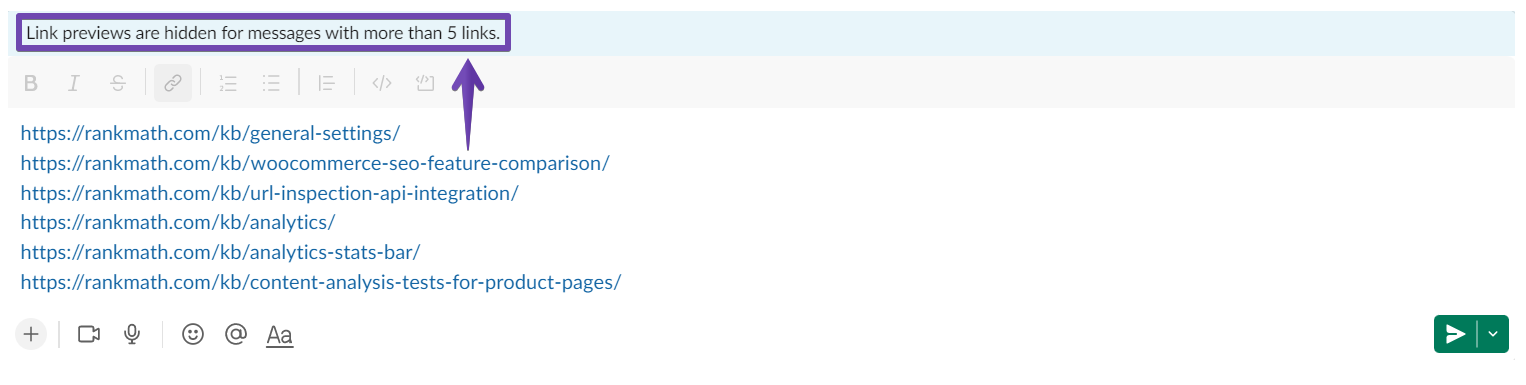
Task: Toggle strikethrough text formatting
Action: (118, 83)
